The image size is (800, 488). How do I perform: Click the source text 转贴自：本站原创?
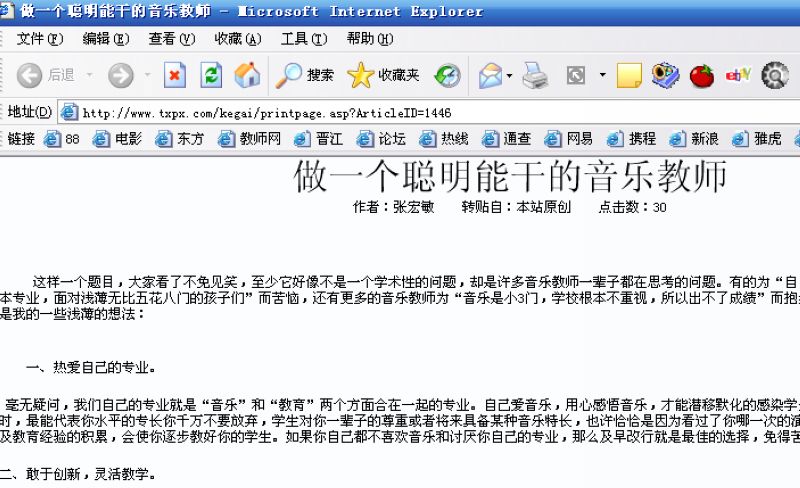point(516,207)
